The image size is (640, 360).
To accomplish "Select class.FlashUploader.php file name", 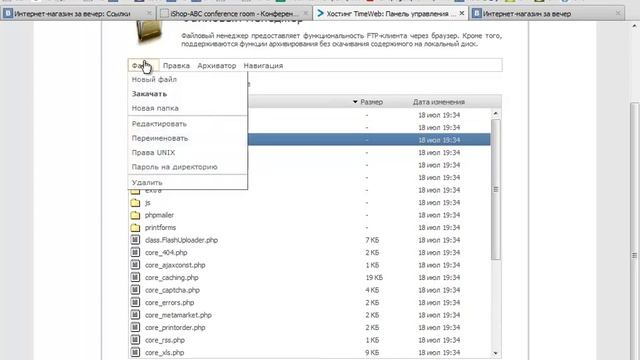I will (x=181, y=240).
